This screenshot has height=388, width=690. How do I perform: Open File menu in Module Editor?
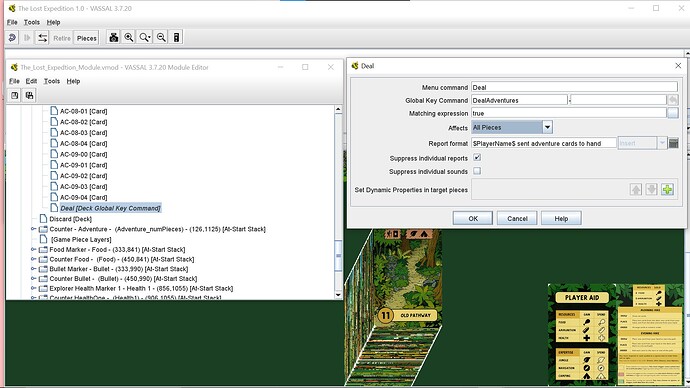coord(15,81)
